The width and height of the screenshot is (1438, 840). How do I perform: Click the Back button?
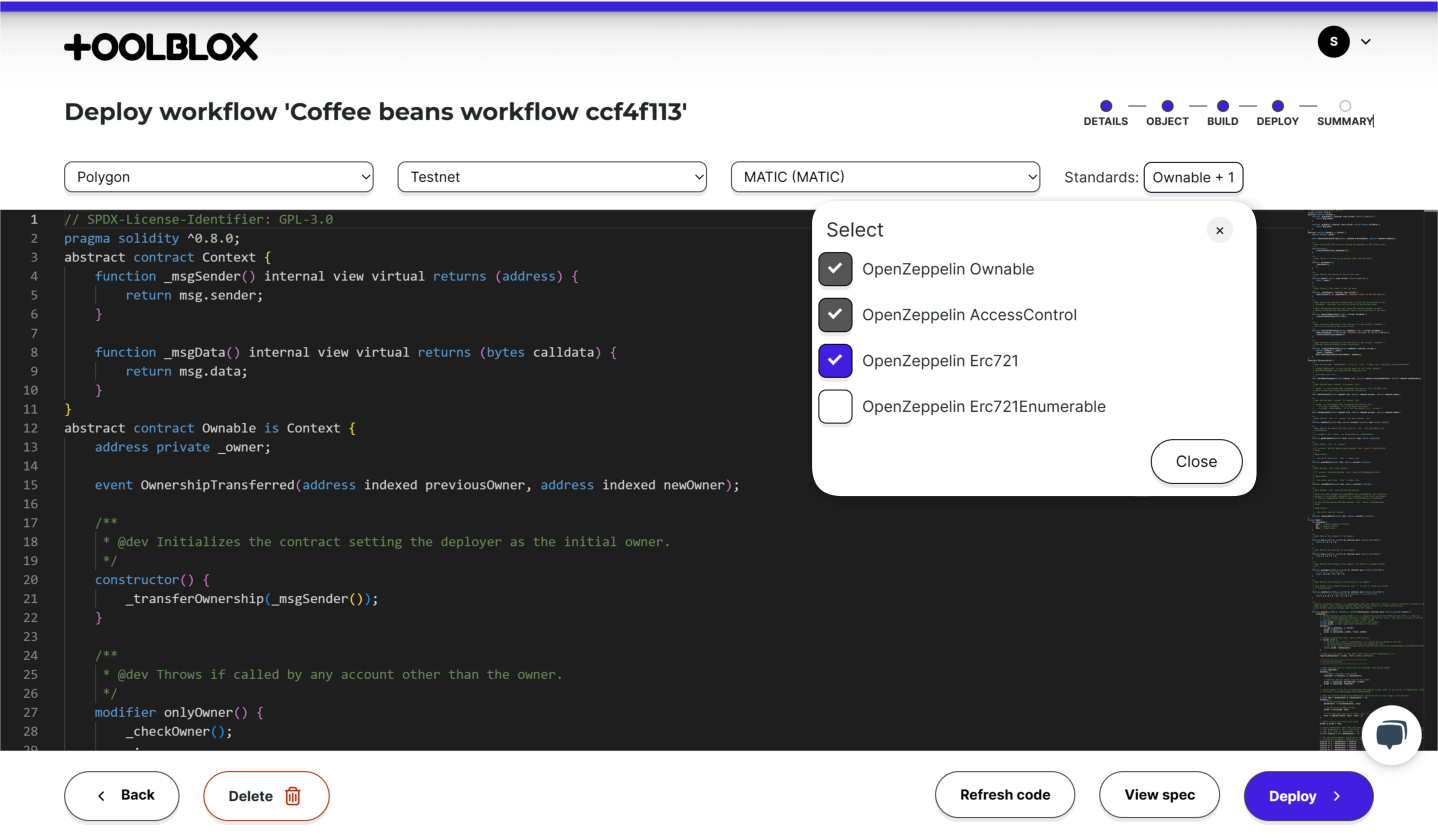(122, 796)
